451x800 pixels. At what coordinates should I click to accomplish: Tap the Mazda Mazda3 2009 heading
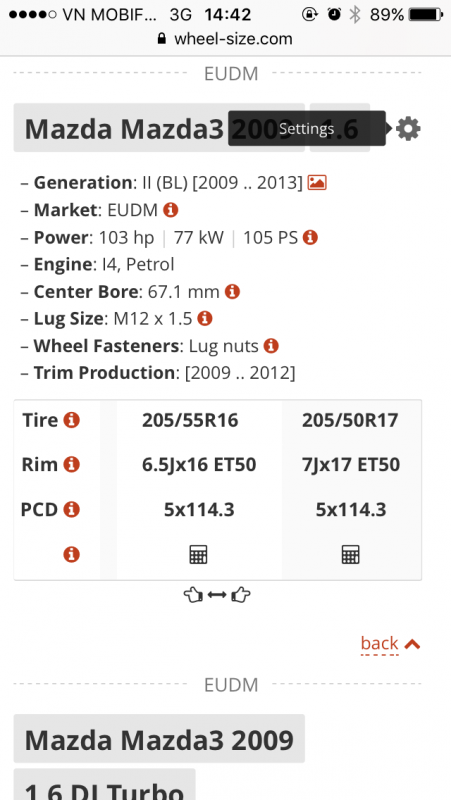159,739
